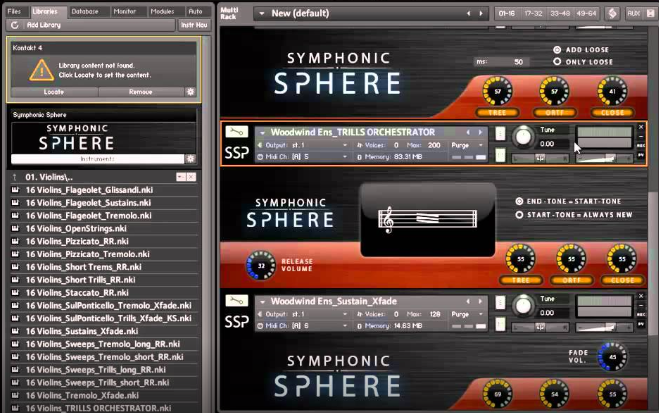
Task: Click the treble clef notation display
Action: click(427, 219)
